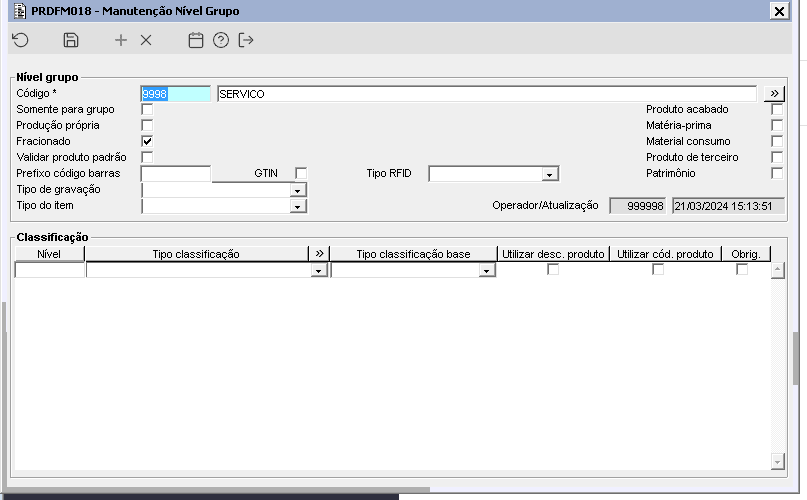Image resolution: width=807 pixels, height=500 pixels.
Task: Click the Tipo classificação column header
Action: 196,254
